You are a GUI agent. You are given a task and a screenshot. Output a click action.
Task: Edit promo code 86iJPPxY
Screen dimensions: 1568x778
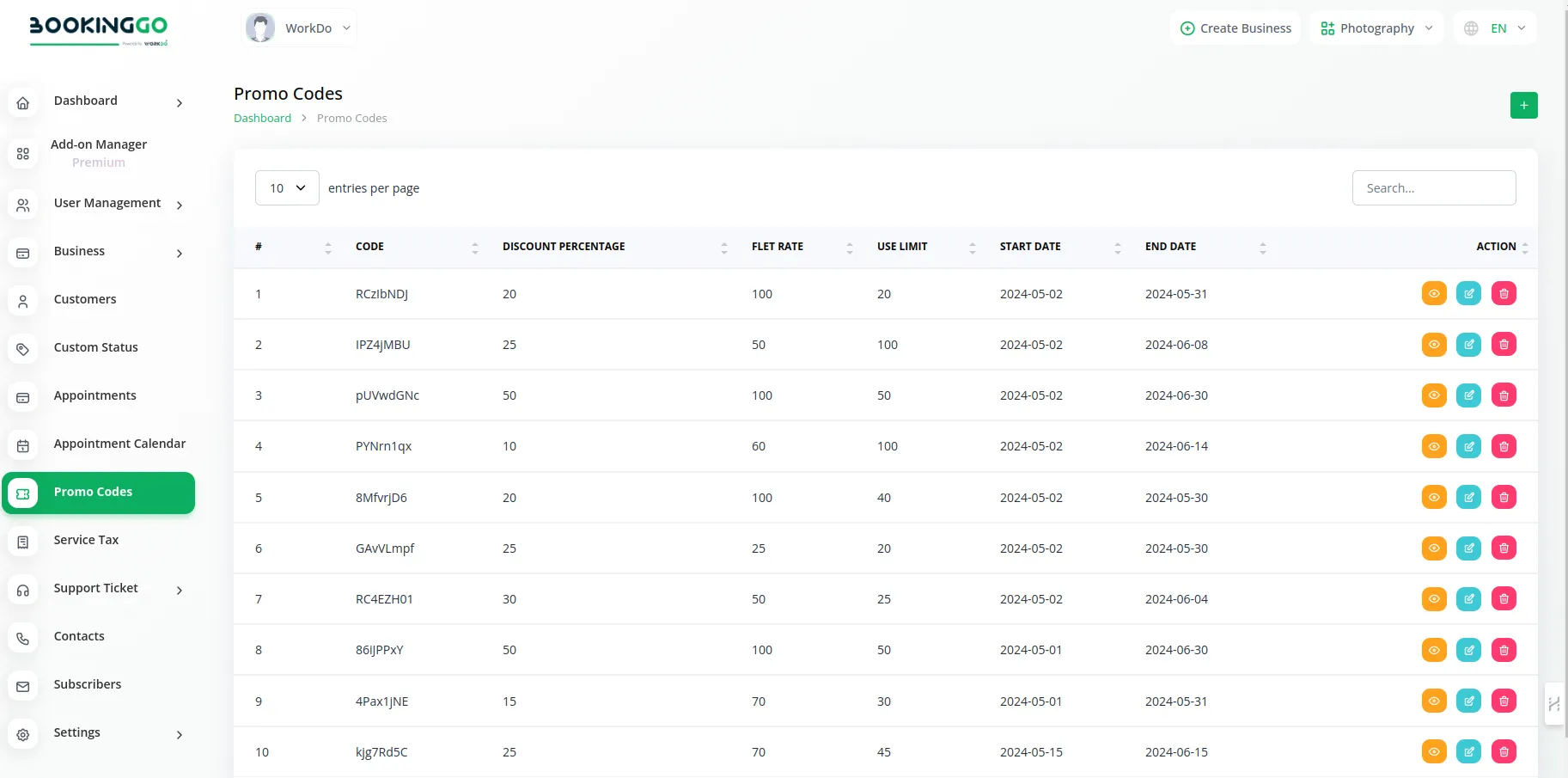click(x=1468, y=650)
